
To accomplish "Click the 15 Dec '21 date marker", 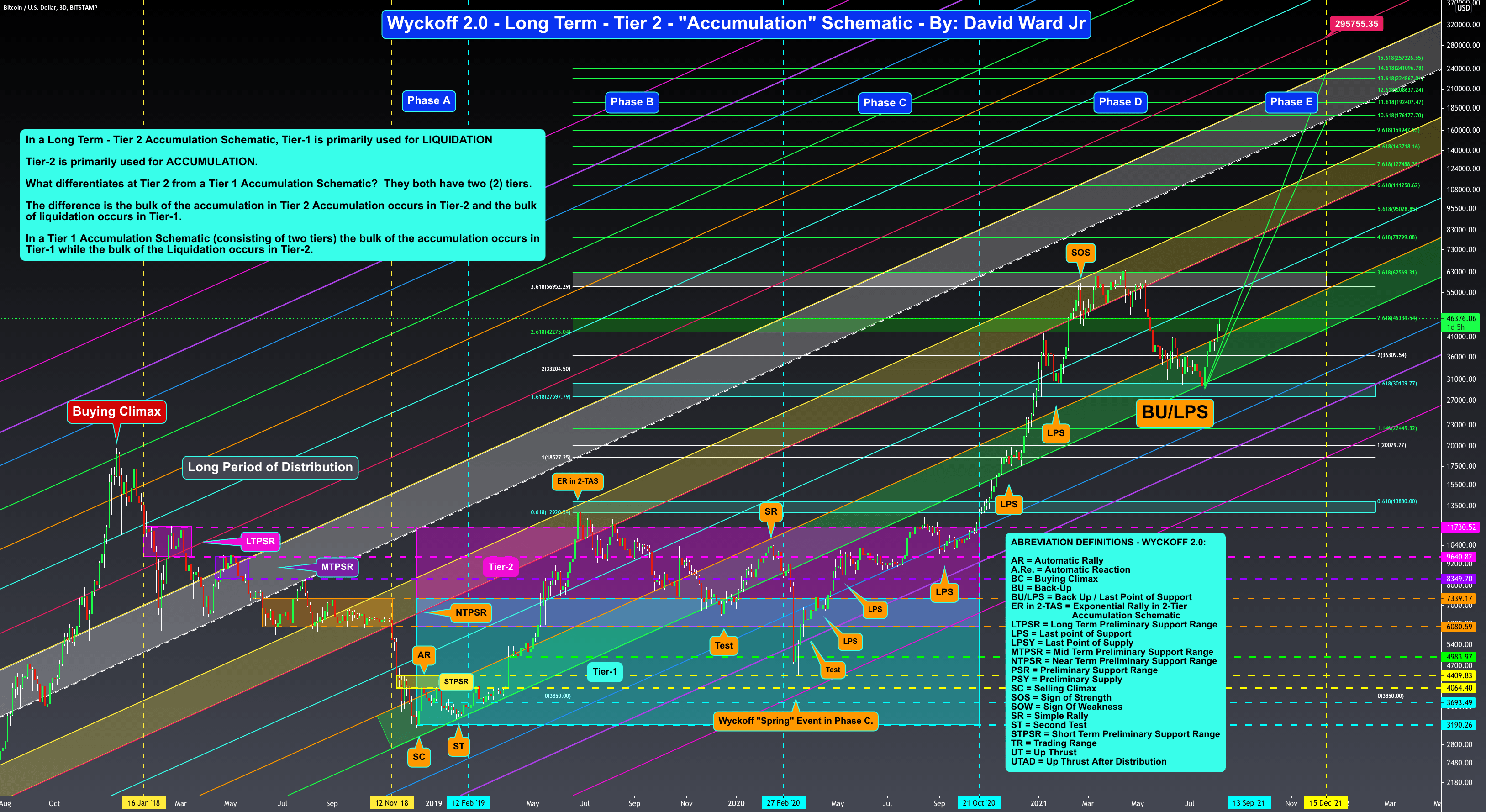I will tap(1326, 803).
